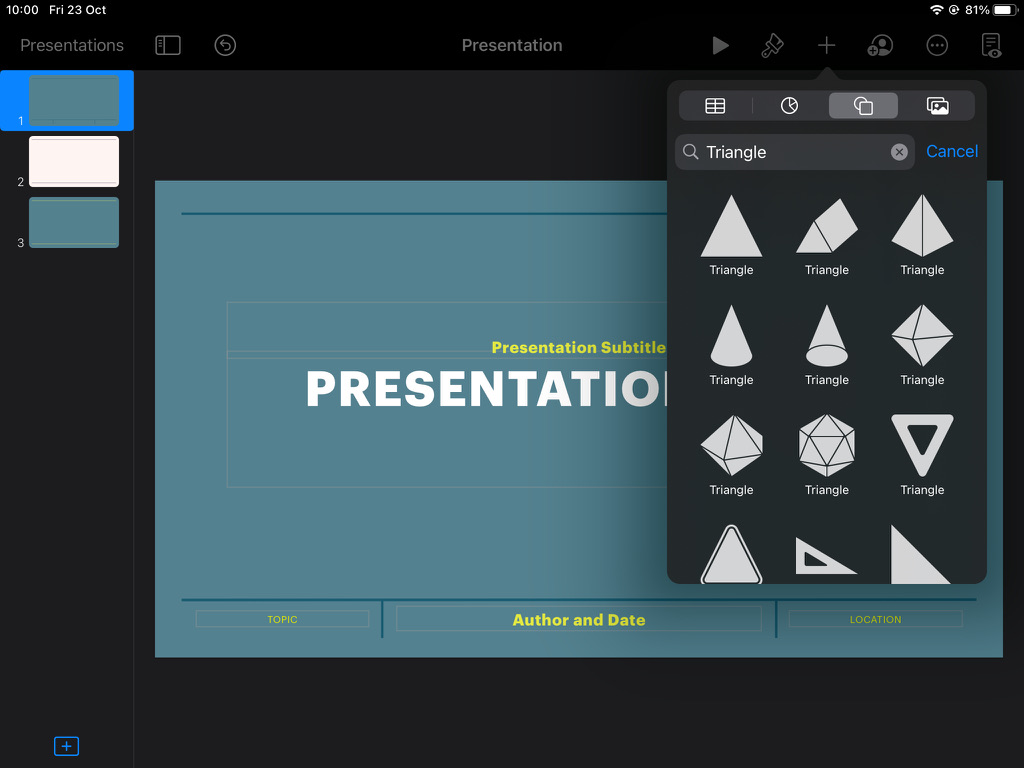Viewport: 1024px width, 768px height.
Task: Open the More options menu
Action: coord(936,45)
